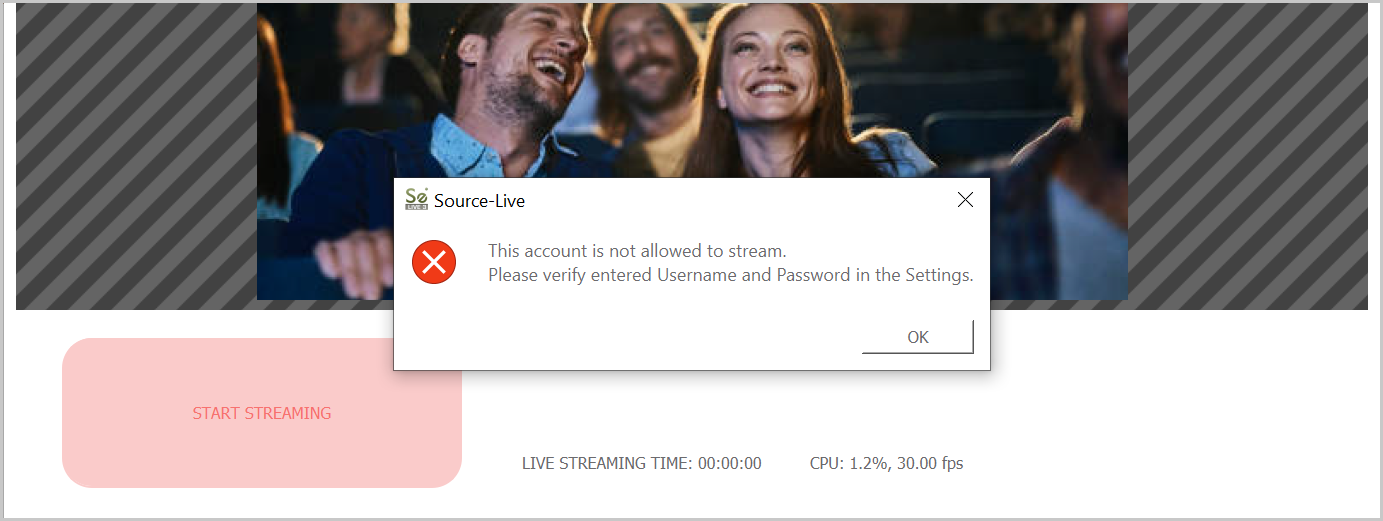1383x521 pixels.
Task: Click the Source-Live dialog title text
Action: point(479,201)
